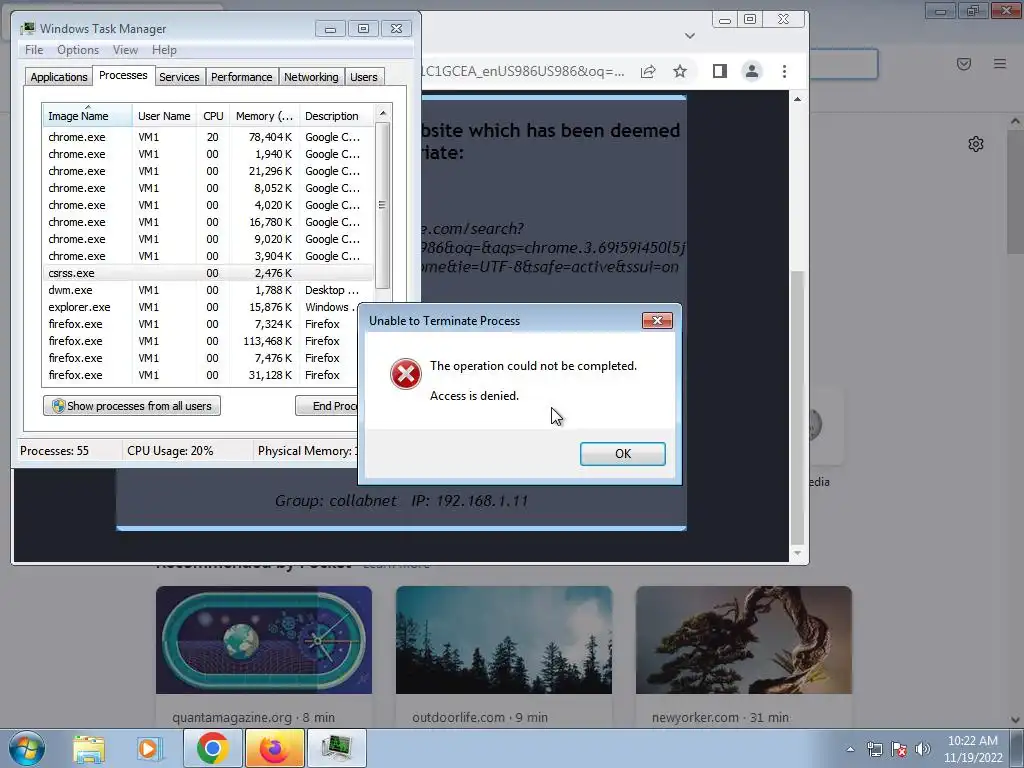Sort processes by Image Name column

pos(87,116)
